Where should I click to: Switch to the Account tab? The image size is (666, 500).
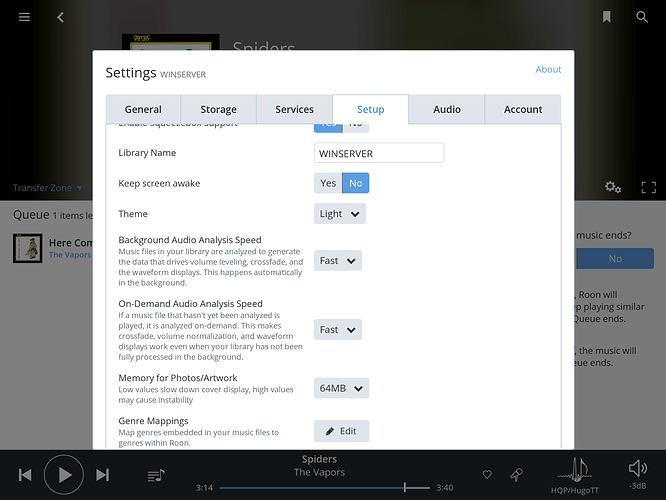[x=523, y=110]
